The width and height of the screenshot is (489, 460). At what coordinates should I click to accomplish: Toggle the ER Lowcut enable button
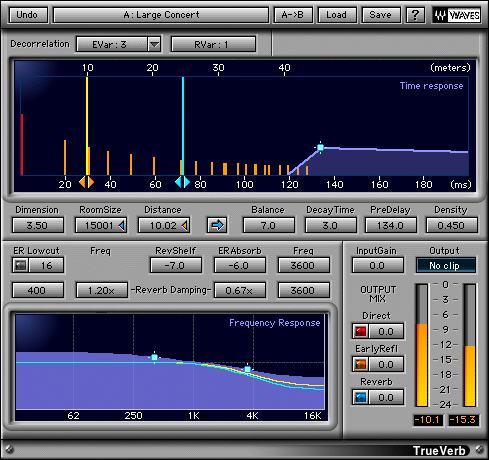(x=20, y=265)
